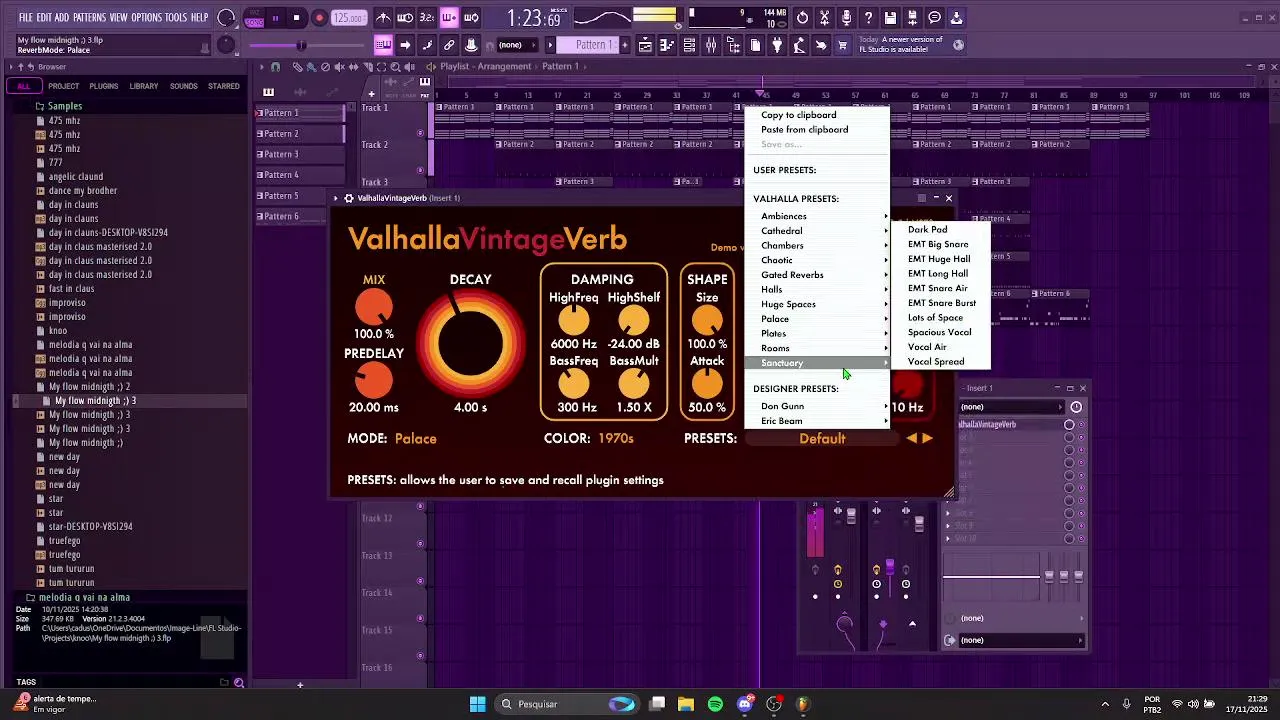Screen dimensions: 1280x720
Task: Click Palace mode selector in ValhallaVintageVerb
Action: click(415, 438)
